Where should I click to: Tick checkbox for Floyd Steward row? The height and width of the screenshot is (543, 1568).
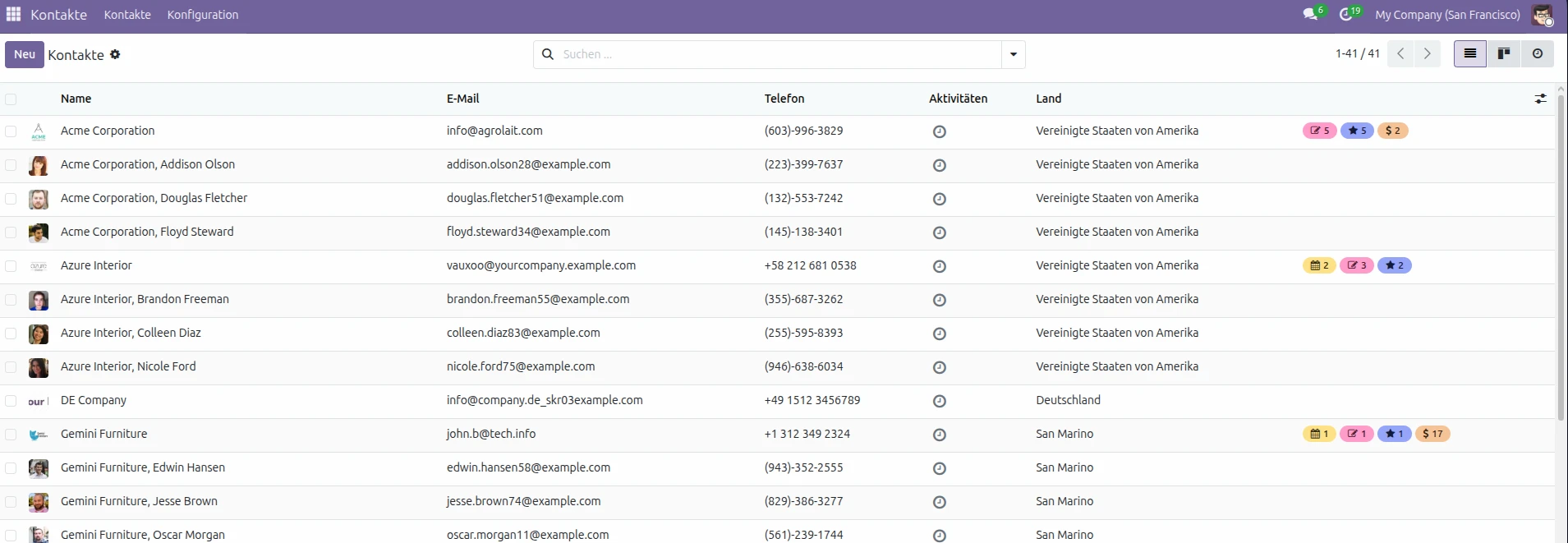(11, 232)
